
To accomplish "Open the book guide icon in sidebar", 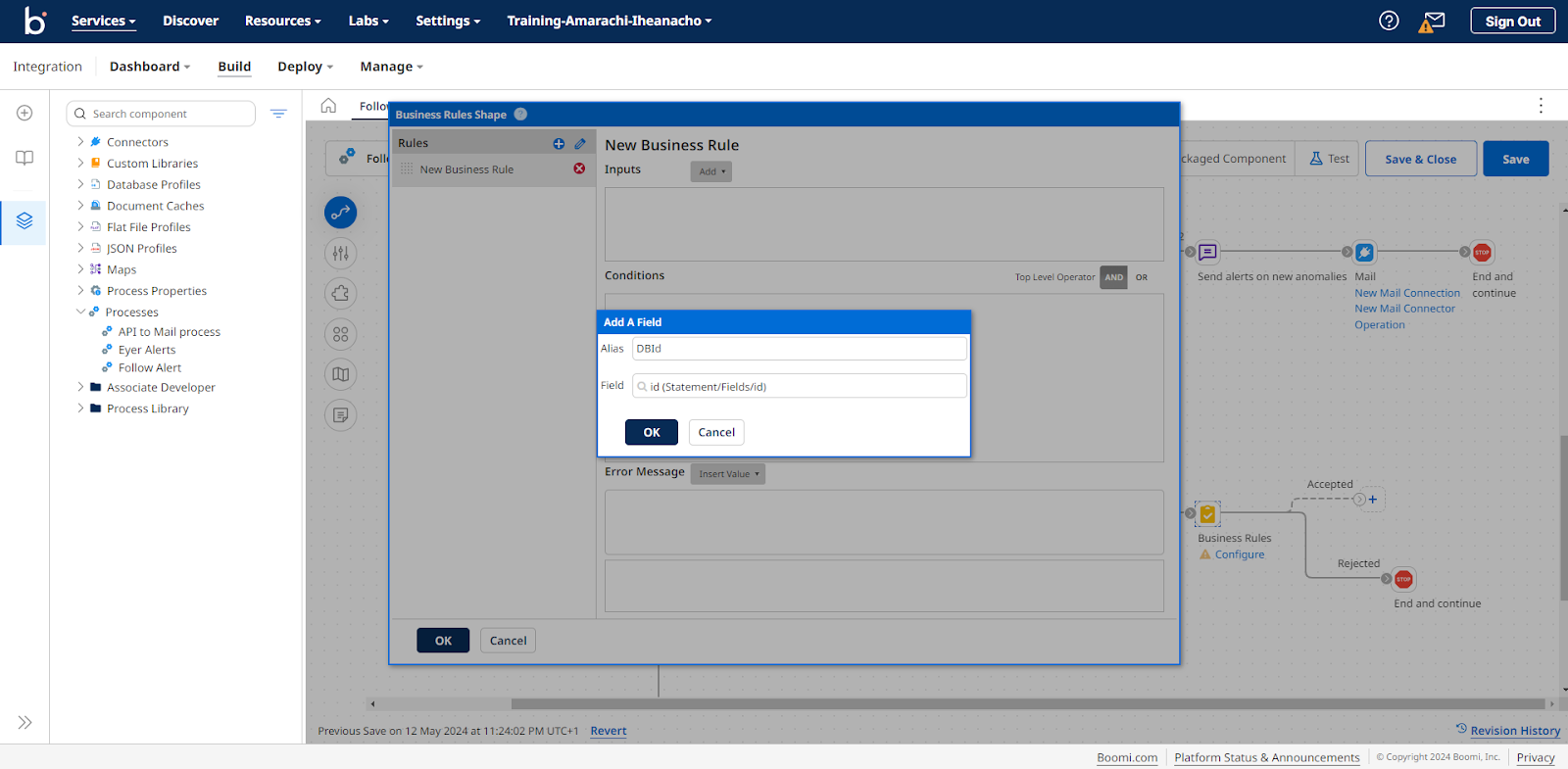I will point(24,158).
